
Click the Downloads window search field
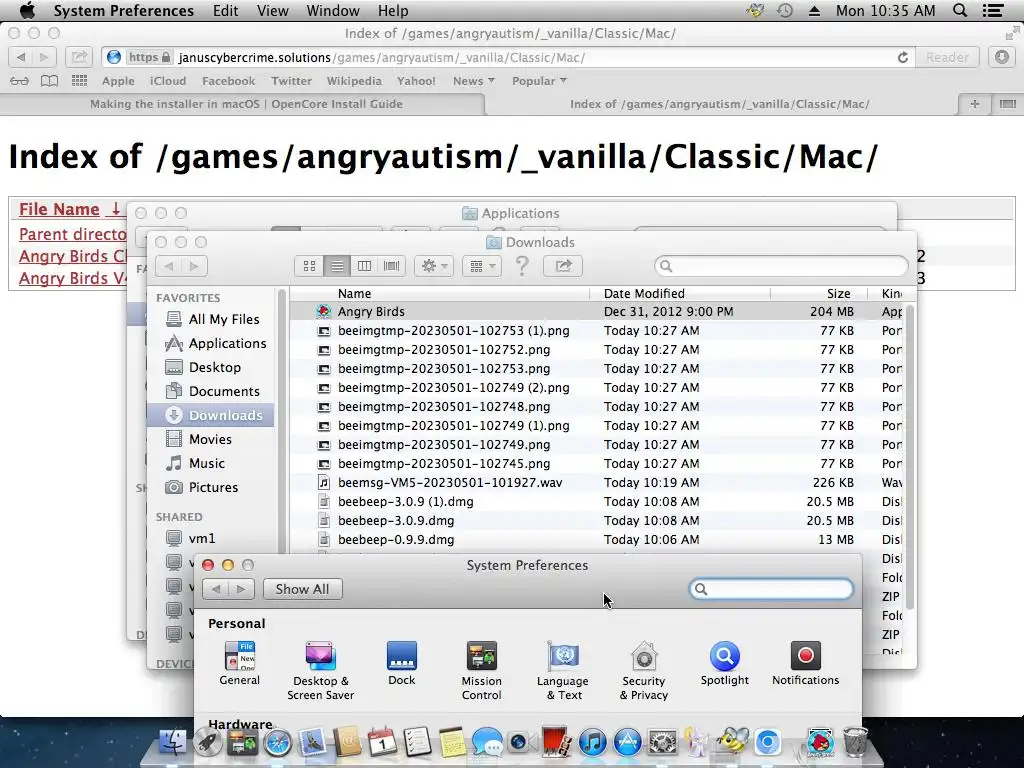(781, 266)
